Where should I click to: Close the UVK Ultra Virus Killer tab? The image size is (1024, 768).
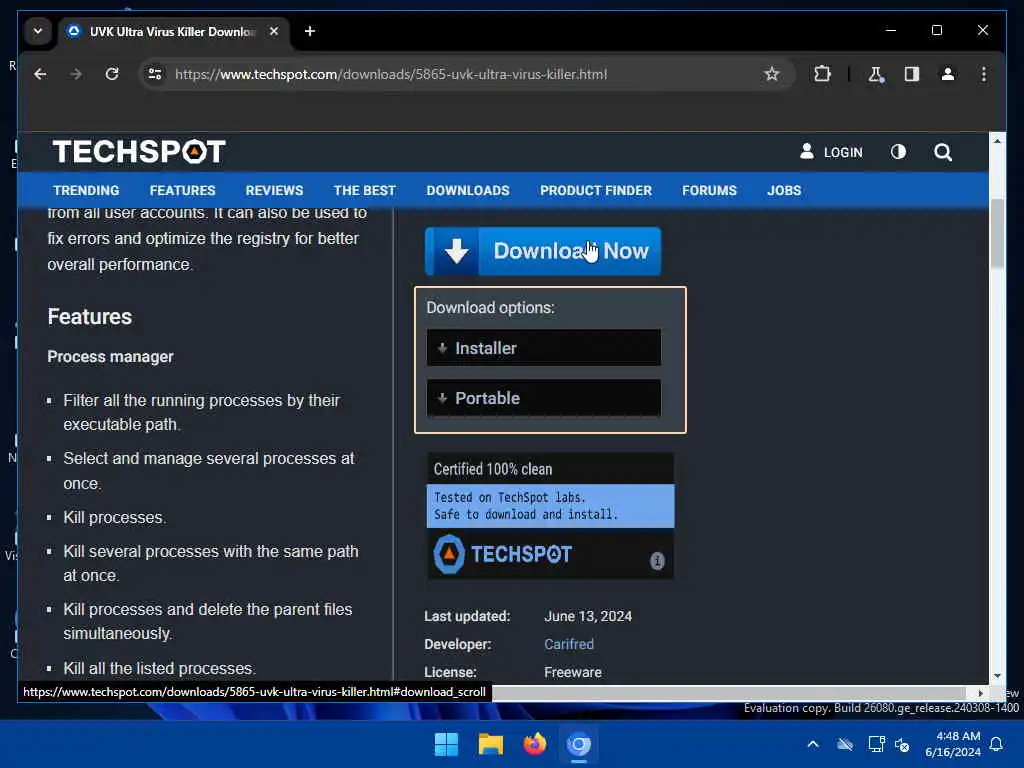pos(274,31)
